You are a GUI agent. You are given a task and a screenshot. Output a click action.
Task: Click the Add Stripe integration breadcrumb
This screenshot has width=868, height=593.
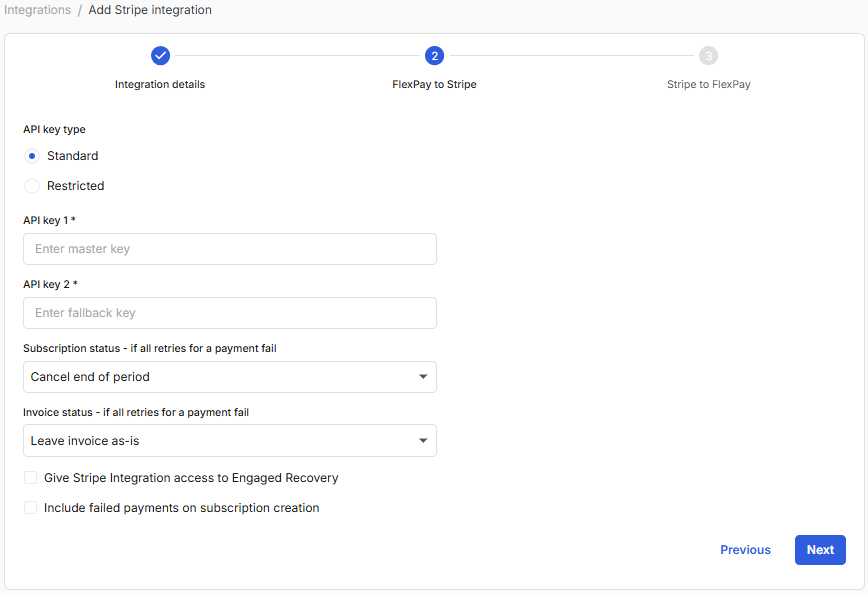coord(150,10)
